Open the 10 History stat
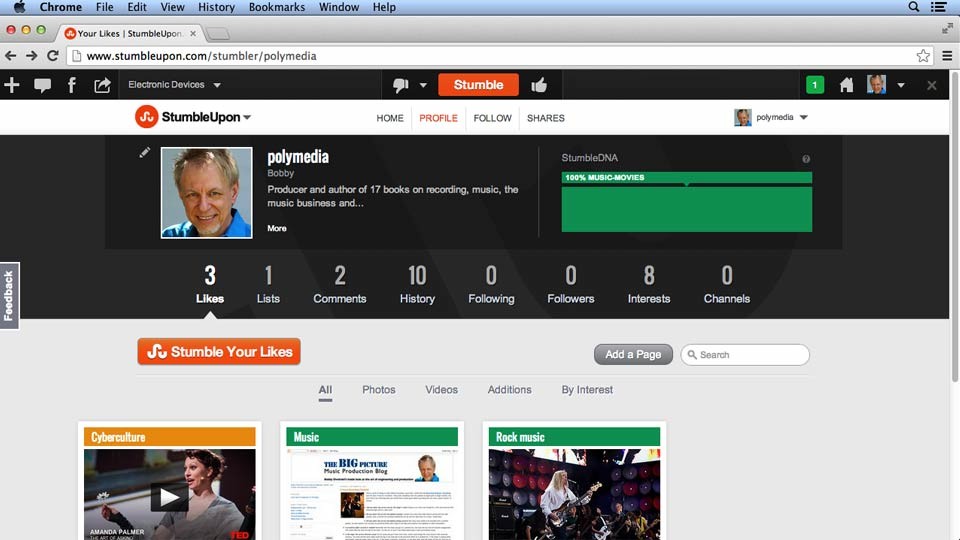 tap(418, 285)
